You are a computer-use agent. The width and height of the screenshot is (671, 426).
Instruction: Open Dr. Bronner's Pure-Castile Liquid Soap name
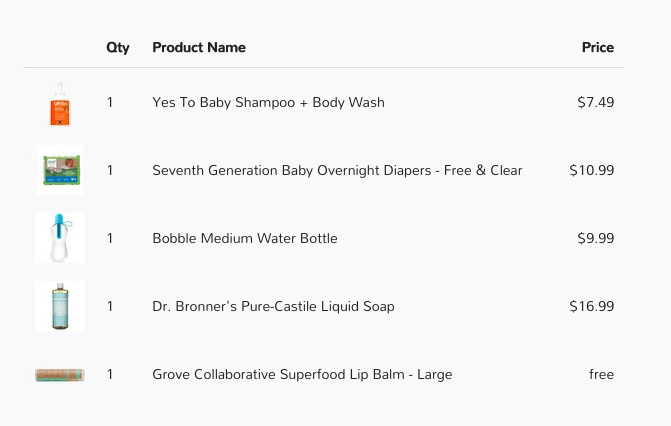pos(273,307)
